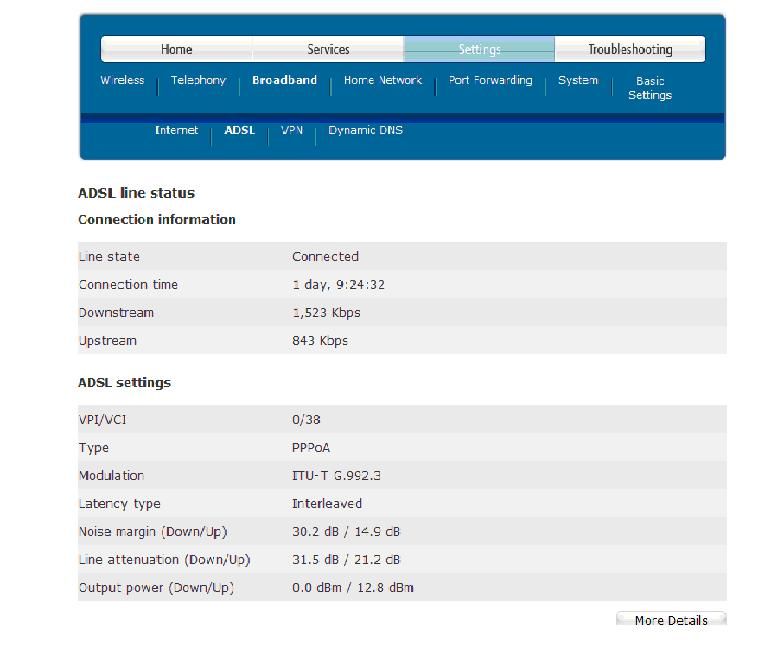Click the Connection time label
Image resolution: width=766 pixels, height=657 pixels.
pos(128,284)
